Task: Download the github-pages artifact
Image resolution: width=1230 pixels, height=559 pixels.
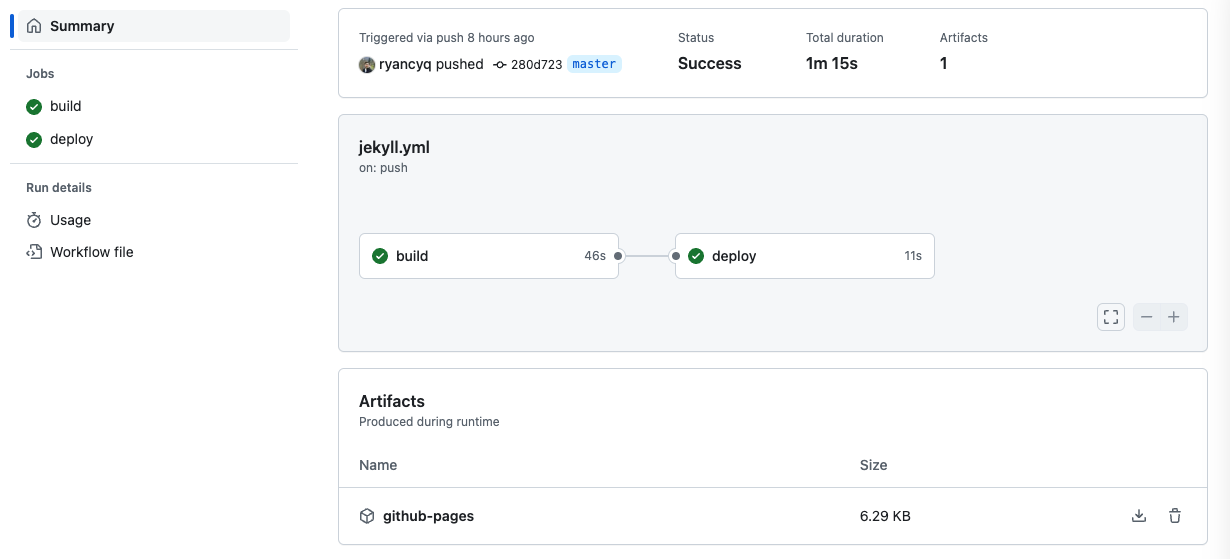Action: pyautogui.click(x=1138, y=516)
